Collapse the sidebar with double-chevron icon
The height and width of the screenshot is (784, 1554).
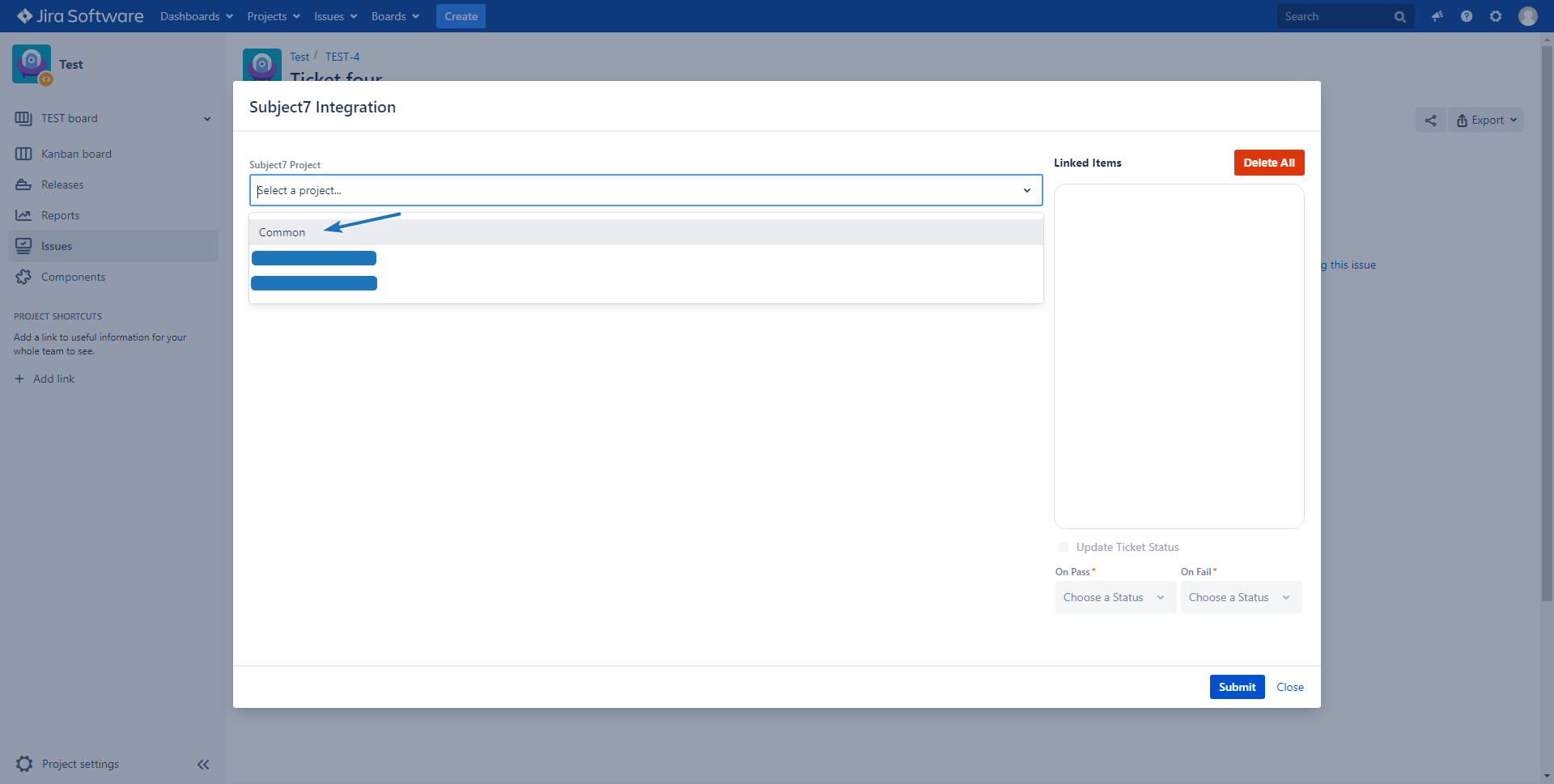(203, 765)
